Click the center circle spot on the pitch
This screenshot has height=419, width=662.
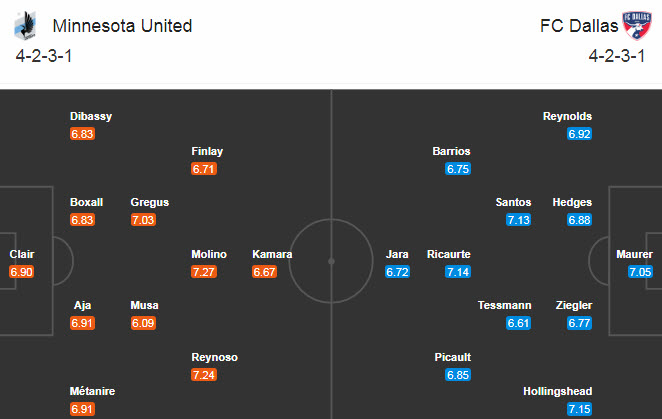pos(331,262)
